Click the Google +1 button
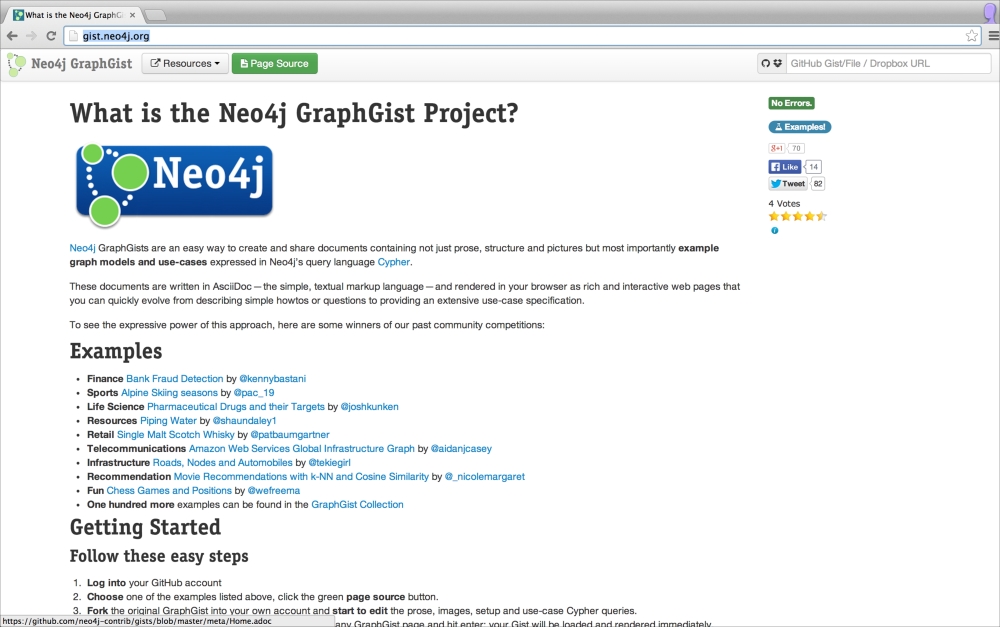 click(x=777, y=148)
